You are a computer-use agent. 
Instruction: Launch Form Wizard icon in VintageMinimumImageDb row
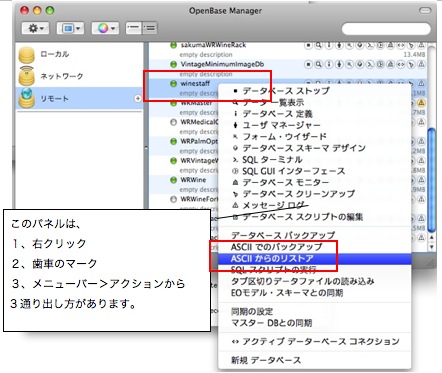coord(349,64)
